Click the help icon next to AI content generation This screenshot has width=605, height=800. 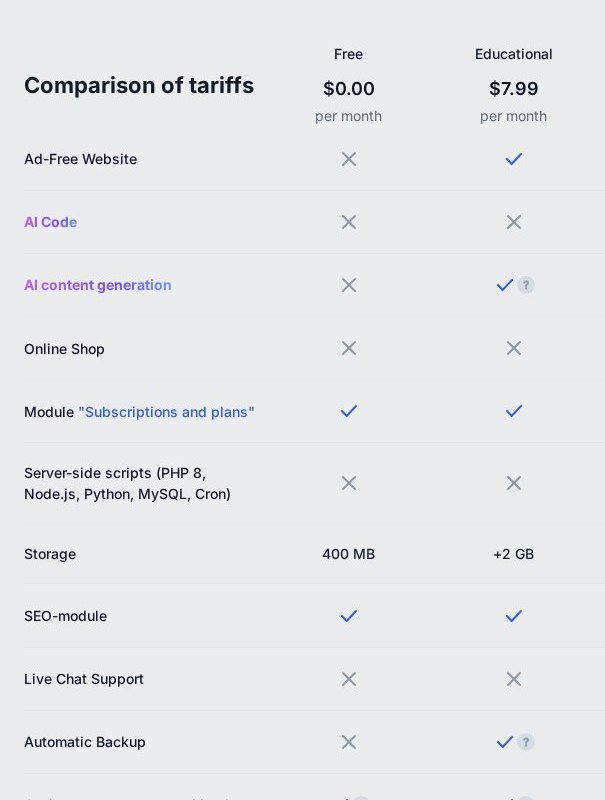pyautogui.click(x=525, y=285)
